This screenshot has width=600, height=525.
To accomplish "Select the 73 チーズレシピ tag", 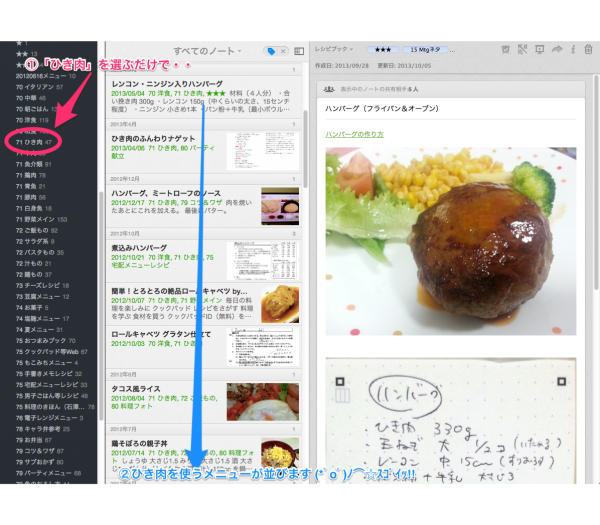I will (42, 286).
